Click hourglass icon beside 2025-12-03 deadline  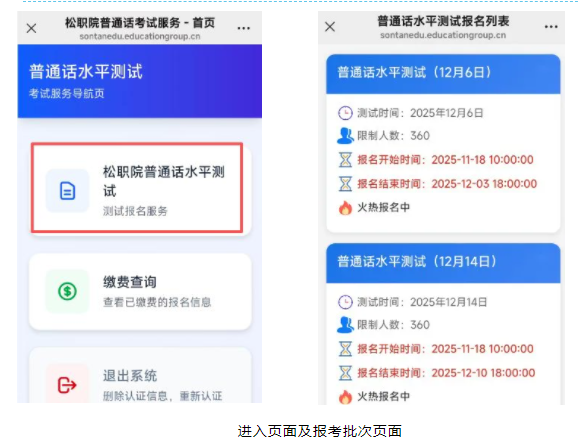(x=345, y=184)
